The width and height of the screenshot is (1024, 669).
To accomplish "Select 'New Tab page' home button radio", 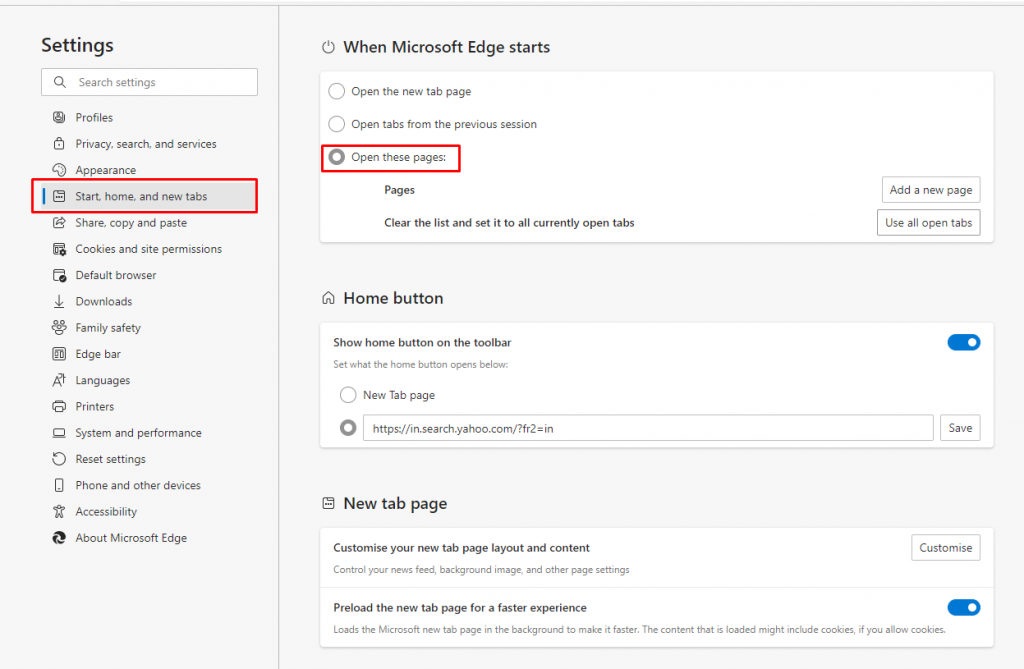I will click(x=348, y=395).
